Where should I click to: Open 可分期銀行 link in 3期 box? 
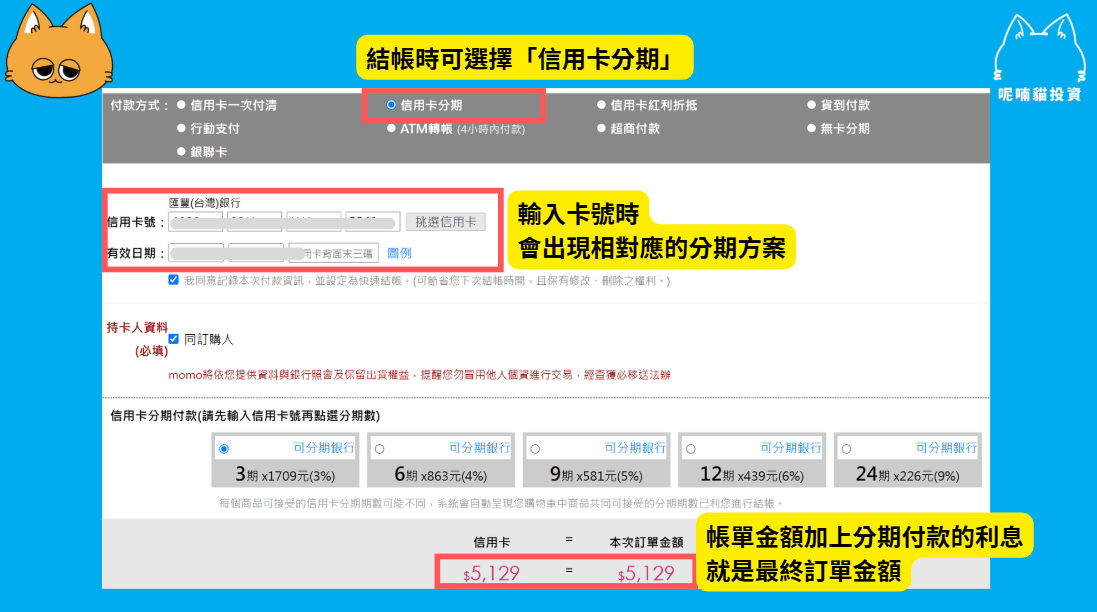(x=324, y=448)
